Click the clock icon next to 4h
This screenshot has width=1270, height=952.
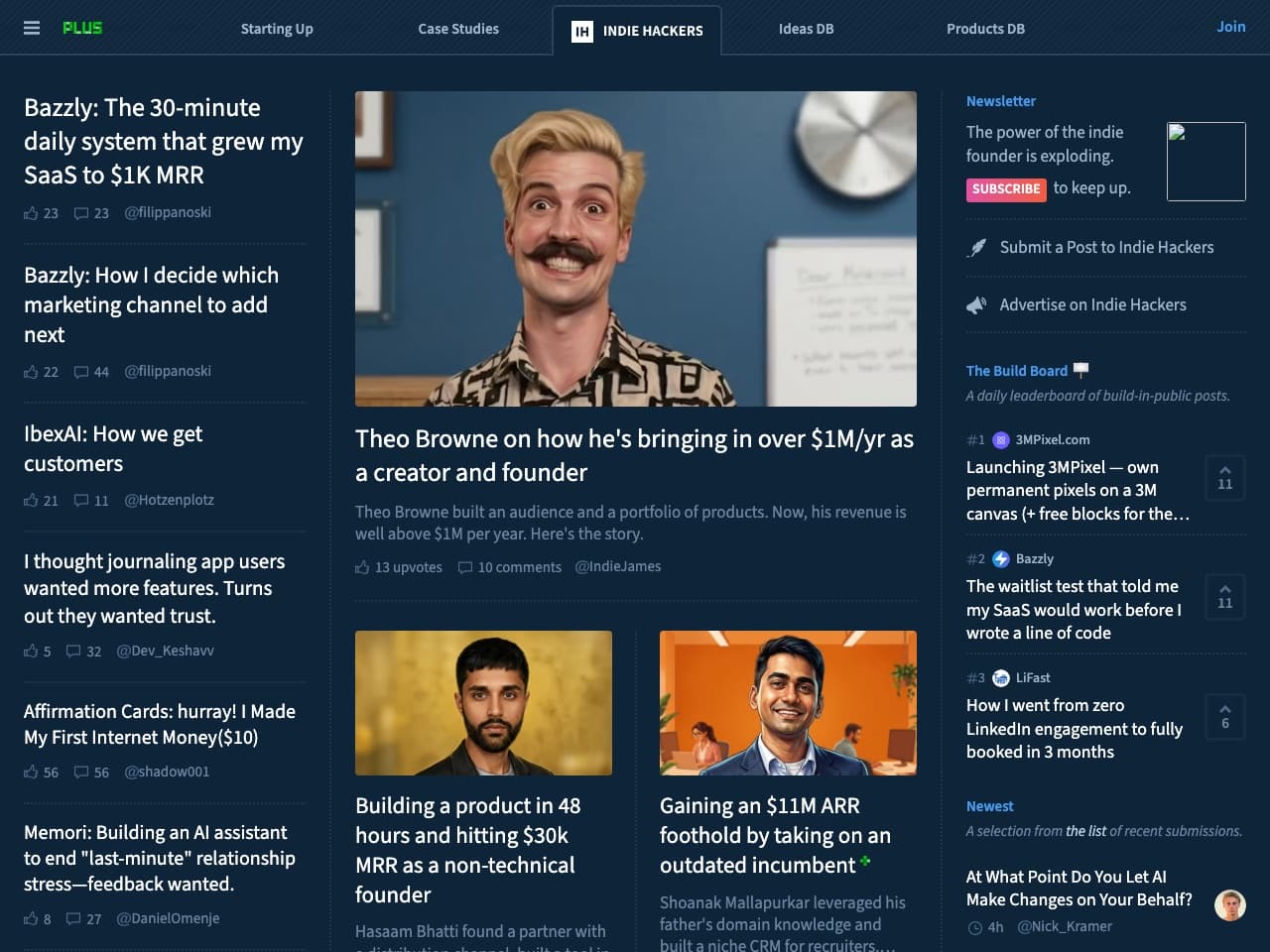[x=974, y=928]
